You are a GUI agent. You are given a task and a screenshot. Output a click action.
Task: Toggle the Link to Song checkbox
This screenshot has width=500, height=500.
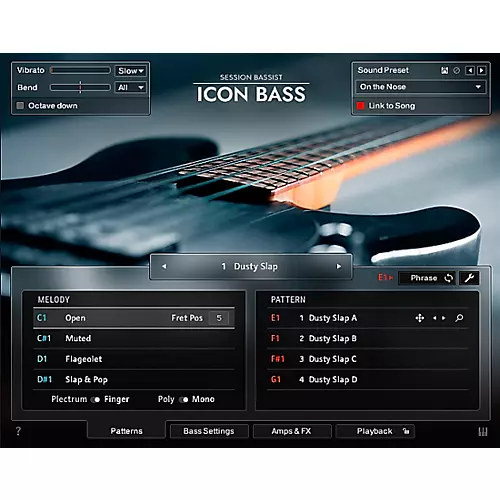(360, 106)
